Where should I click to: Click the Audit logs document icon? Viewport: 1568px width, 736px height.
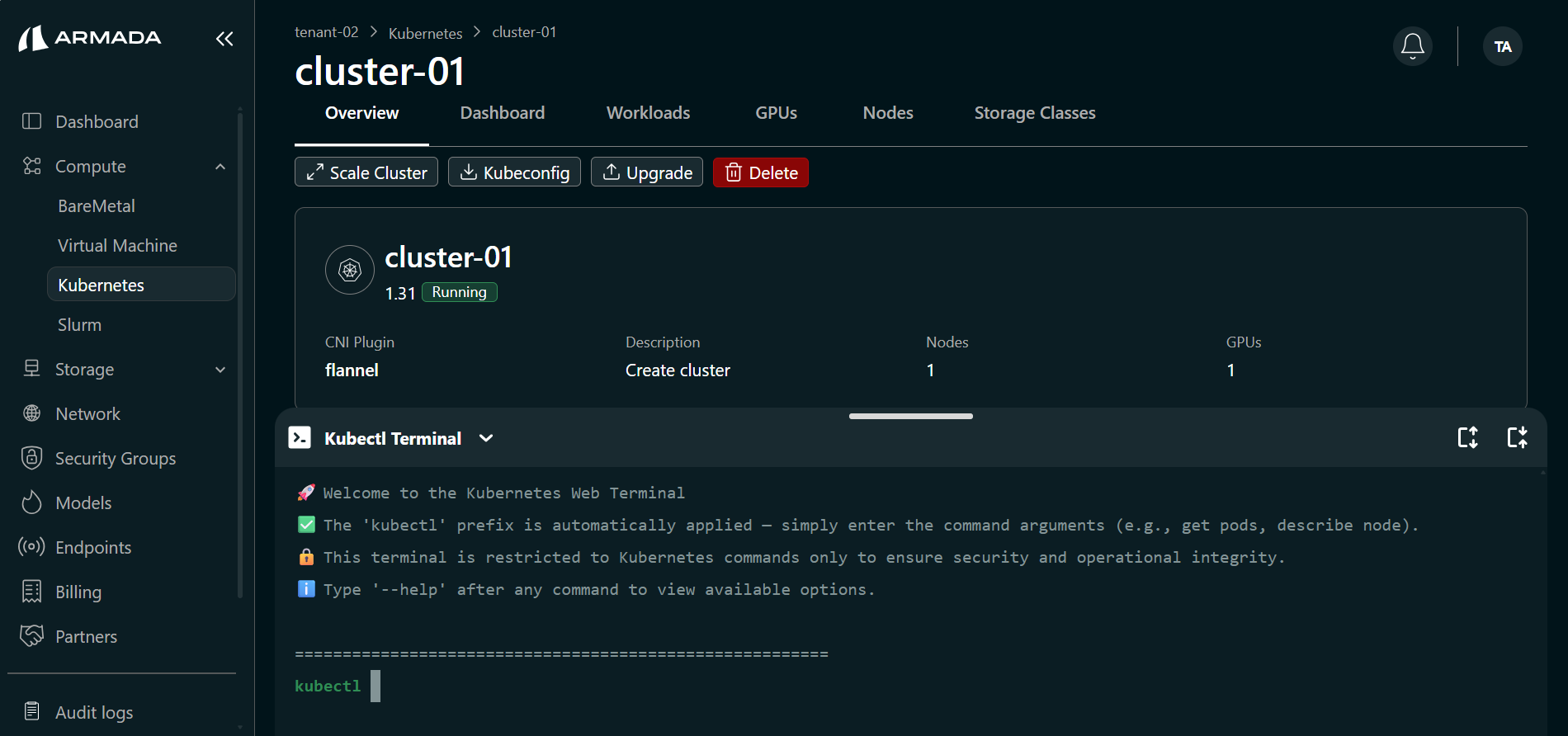[x=31, y=711]
